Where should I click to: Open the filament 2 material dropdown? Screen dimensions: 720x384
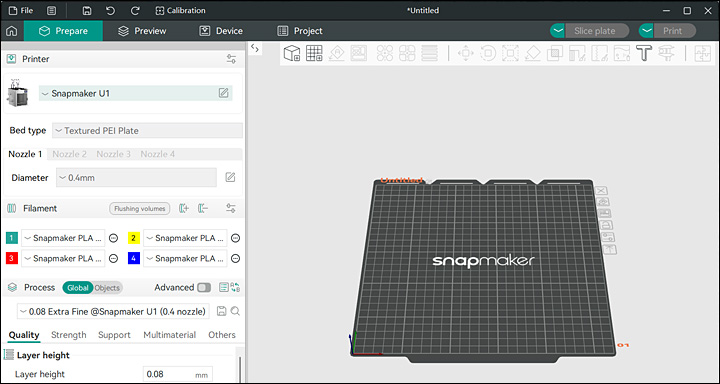(186, 238)
